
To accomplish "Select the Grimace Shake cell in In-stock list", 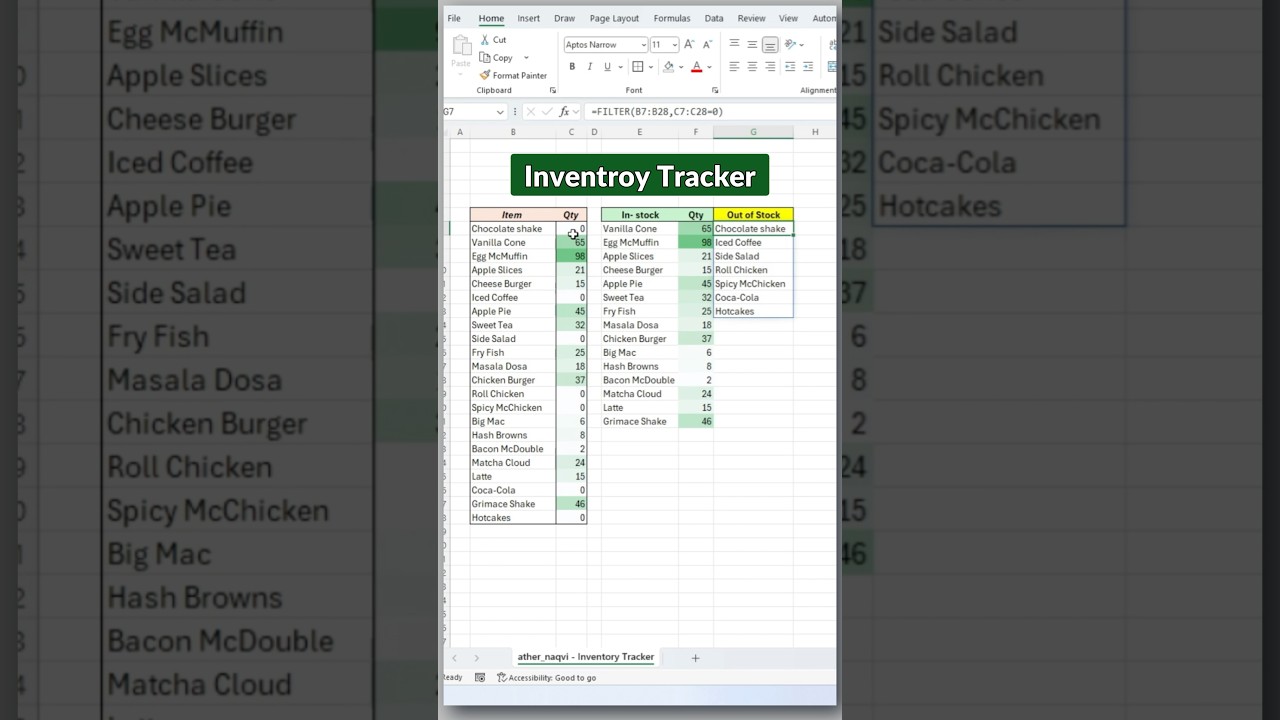I will (640, 422).
